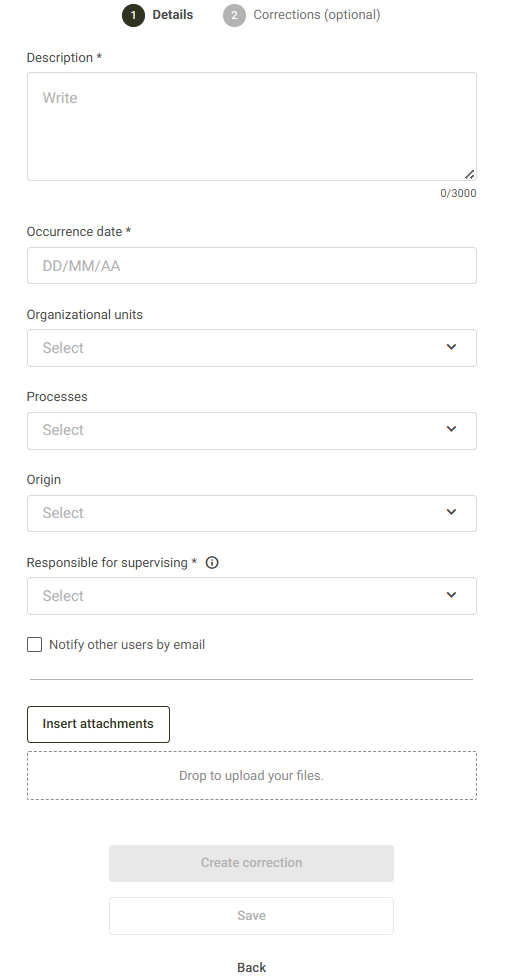This screenshot has height=980, width=508.
Task: Focus the Occurrence date field
Action: [x=252, y=266]
